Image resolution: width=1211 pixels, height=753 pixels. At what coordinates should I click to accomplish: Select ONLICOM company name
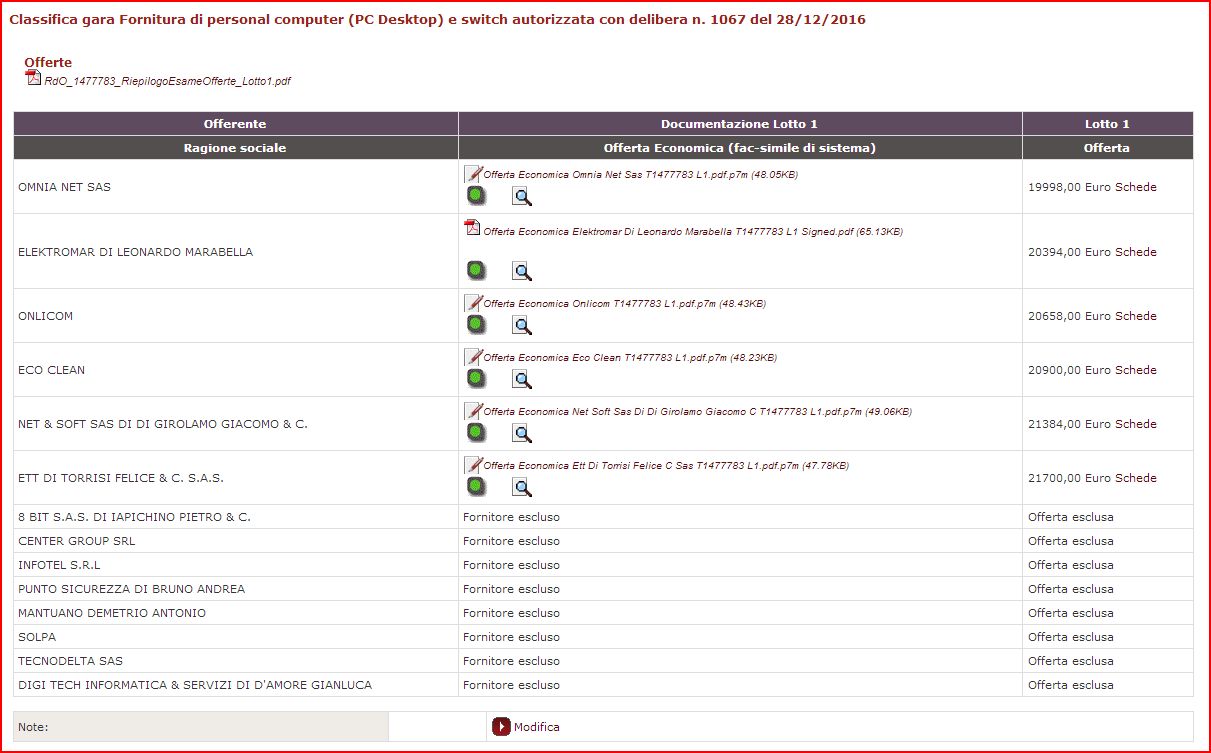pos(46,316)
